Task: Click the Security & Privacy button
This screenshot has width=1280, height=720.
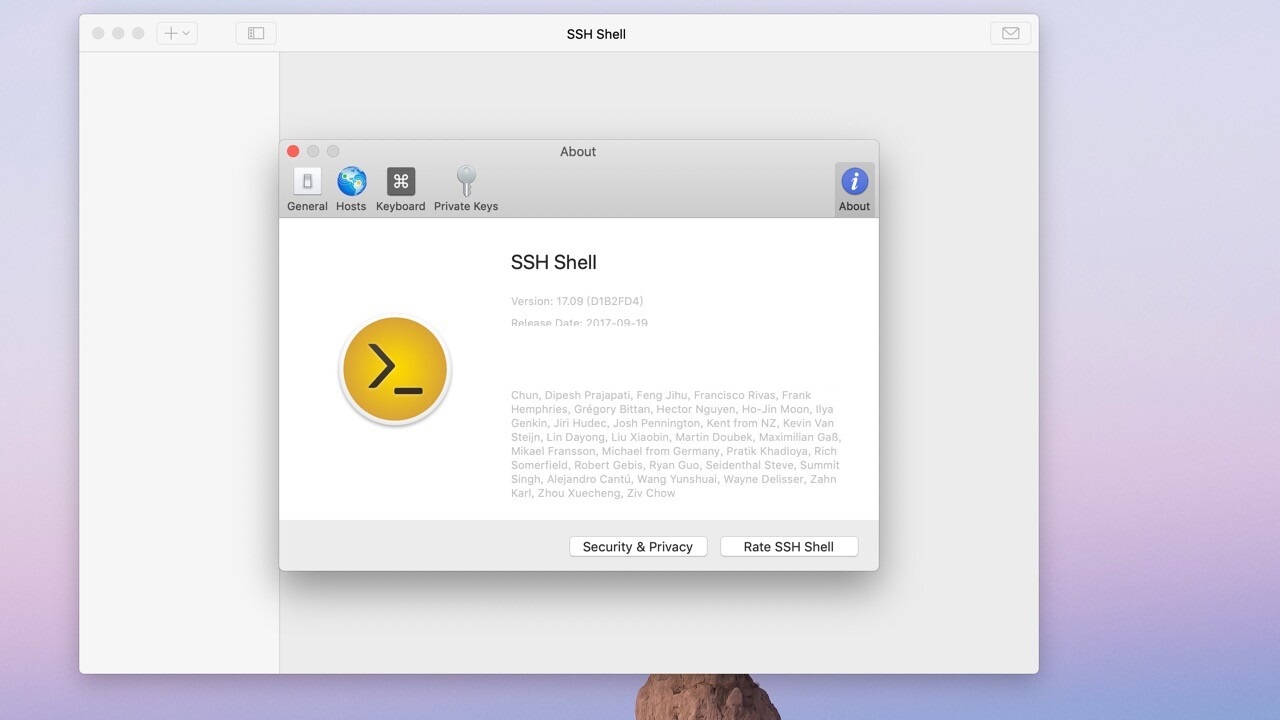Action: point(638,547)
